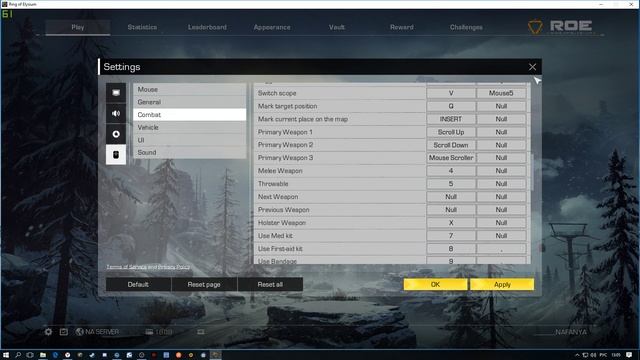Click the calendar icon beside the gear
This screenshot has width=640, height=360.
64,332
